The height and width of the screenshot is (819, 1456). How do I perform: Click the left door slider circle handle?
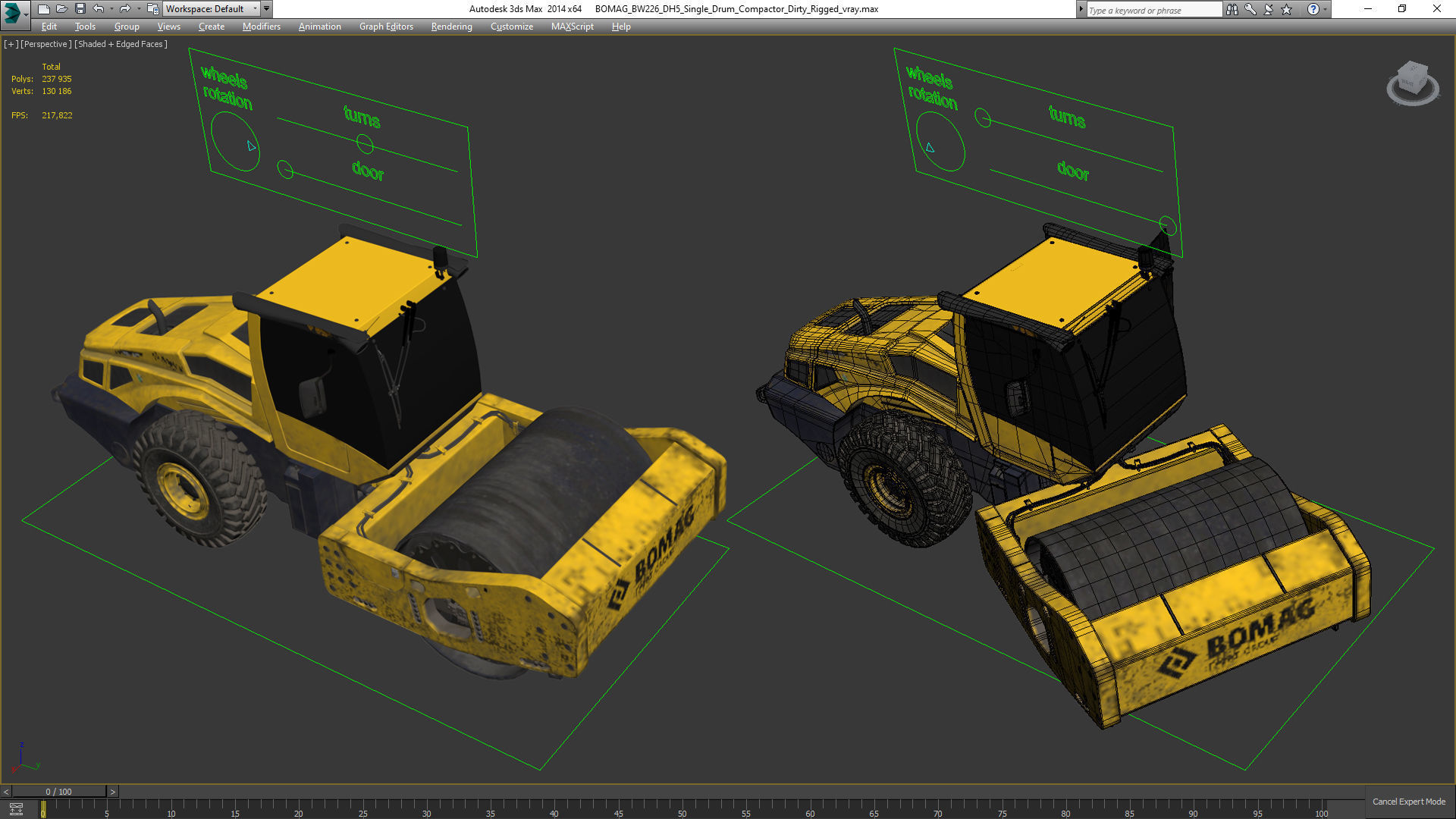click(x=285, y=169)
